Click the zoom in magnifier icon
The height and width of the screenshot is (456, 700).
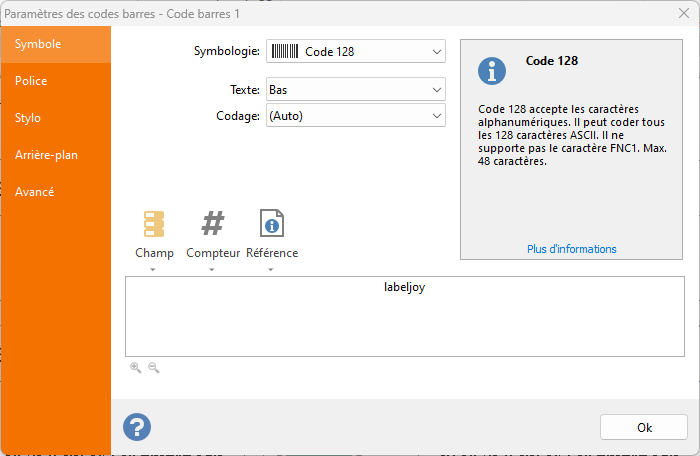coord(135,368)
